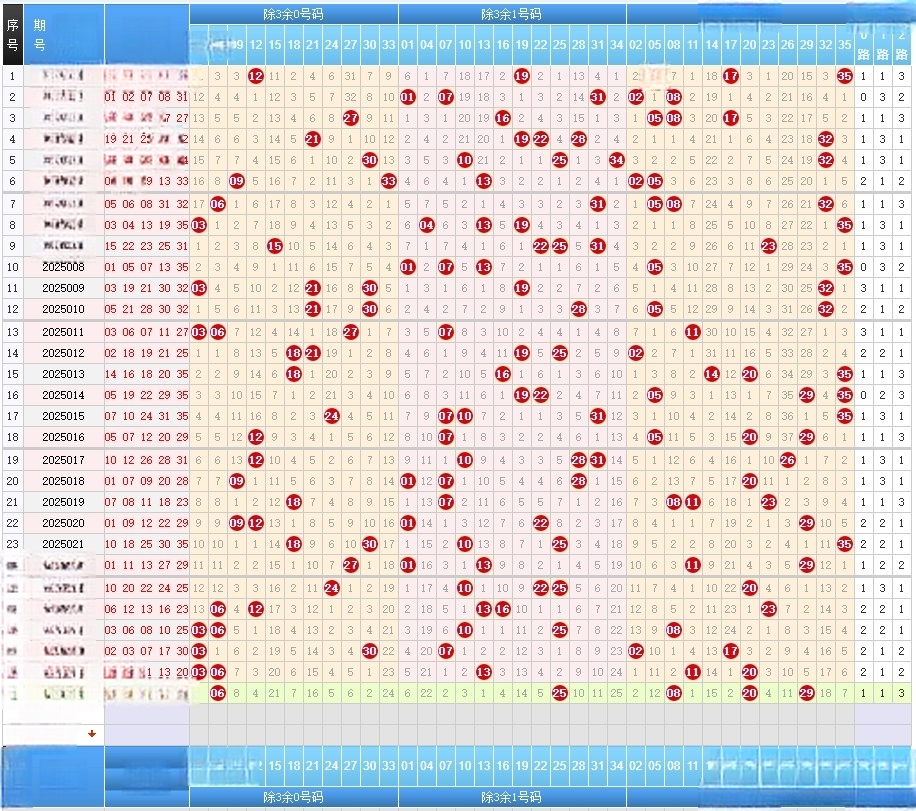Image resolution: width=916 pixels, height=811 pixels.
Task: Click number 01 in the top header row
Action: pyautogui.click(x=408, y=44)
